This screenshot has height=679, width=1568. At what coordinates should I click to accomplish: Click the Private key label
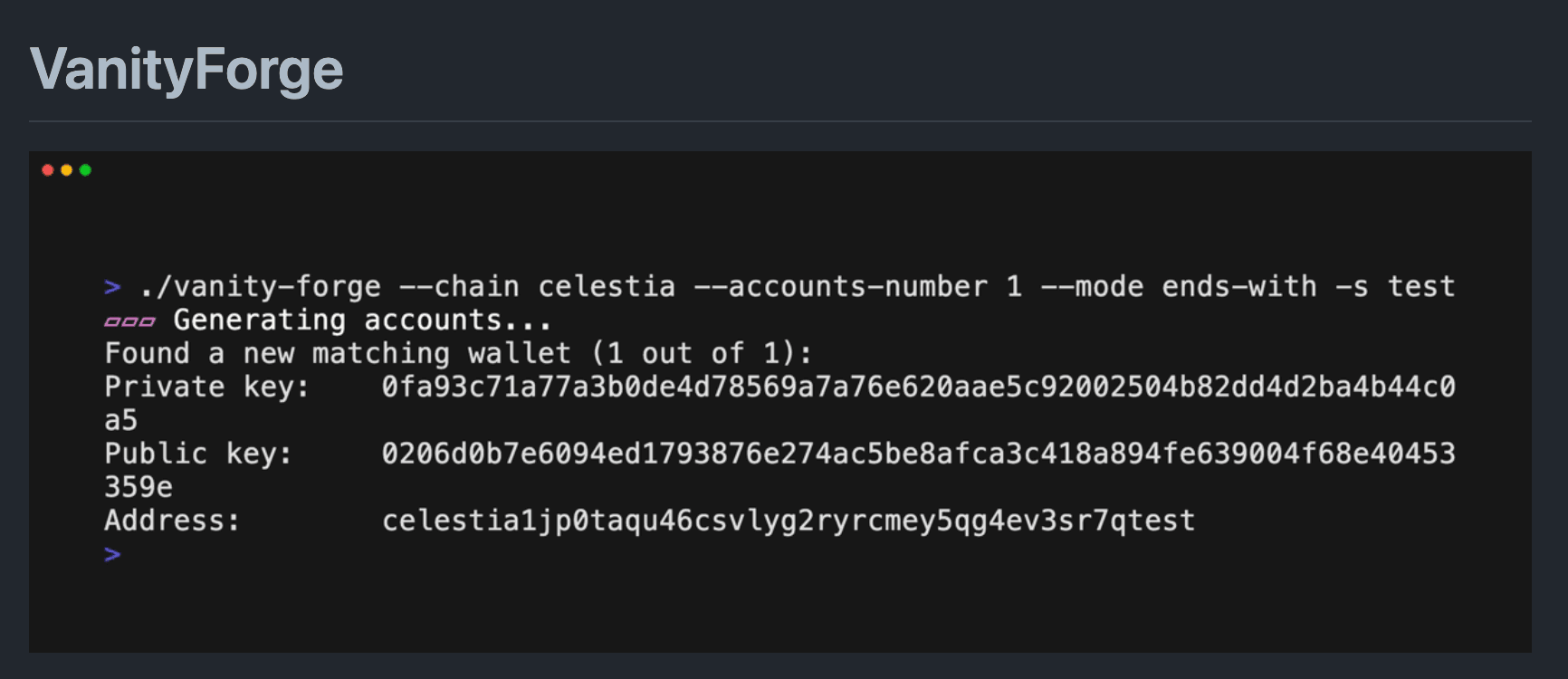tap(206, 387)
